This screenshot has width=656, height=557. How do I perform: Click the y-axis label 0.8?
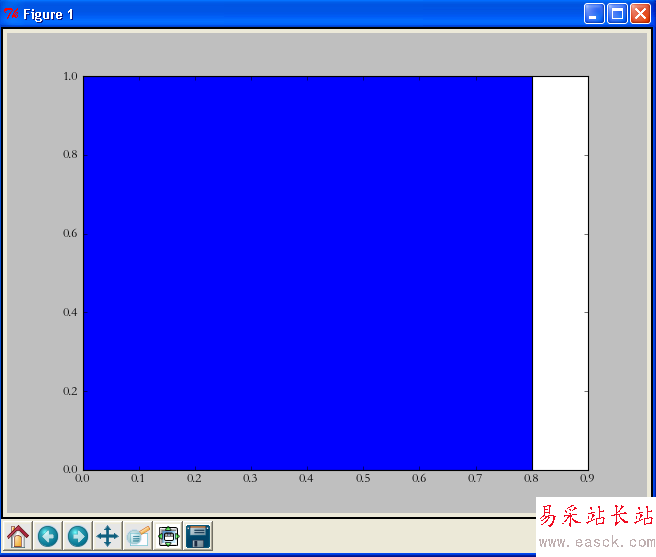(x=70, y=154)
